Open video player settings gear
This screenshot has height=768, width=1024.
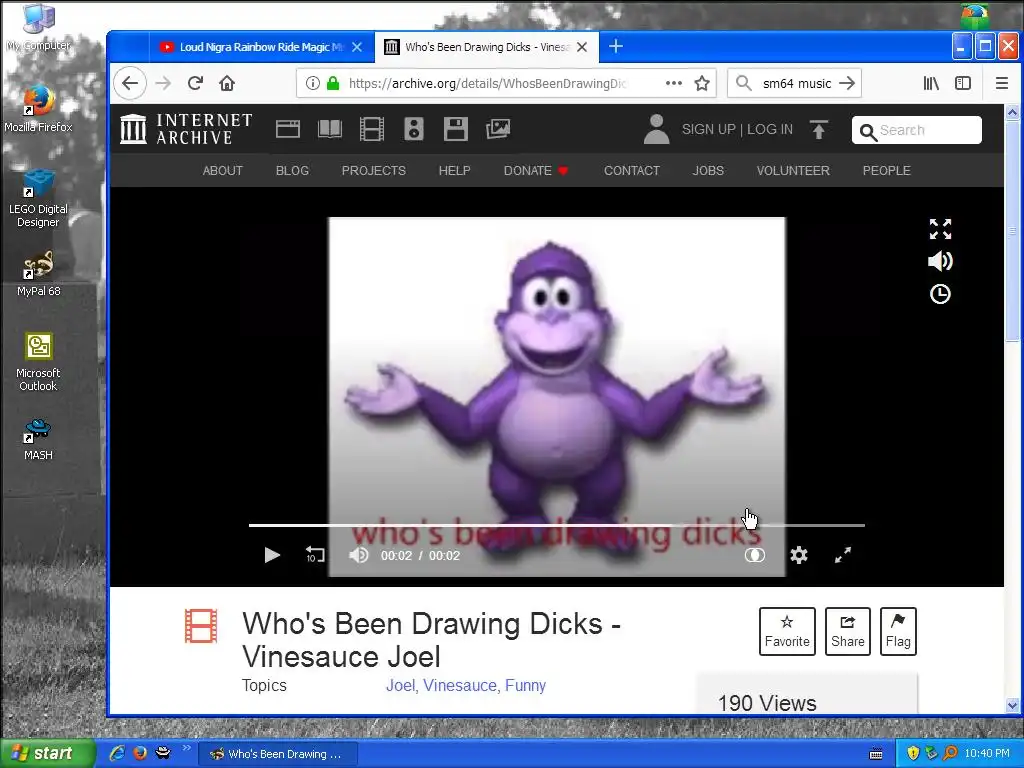(799, 555)
